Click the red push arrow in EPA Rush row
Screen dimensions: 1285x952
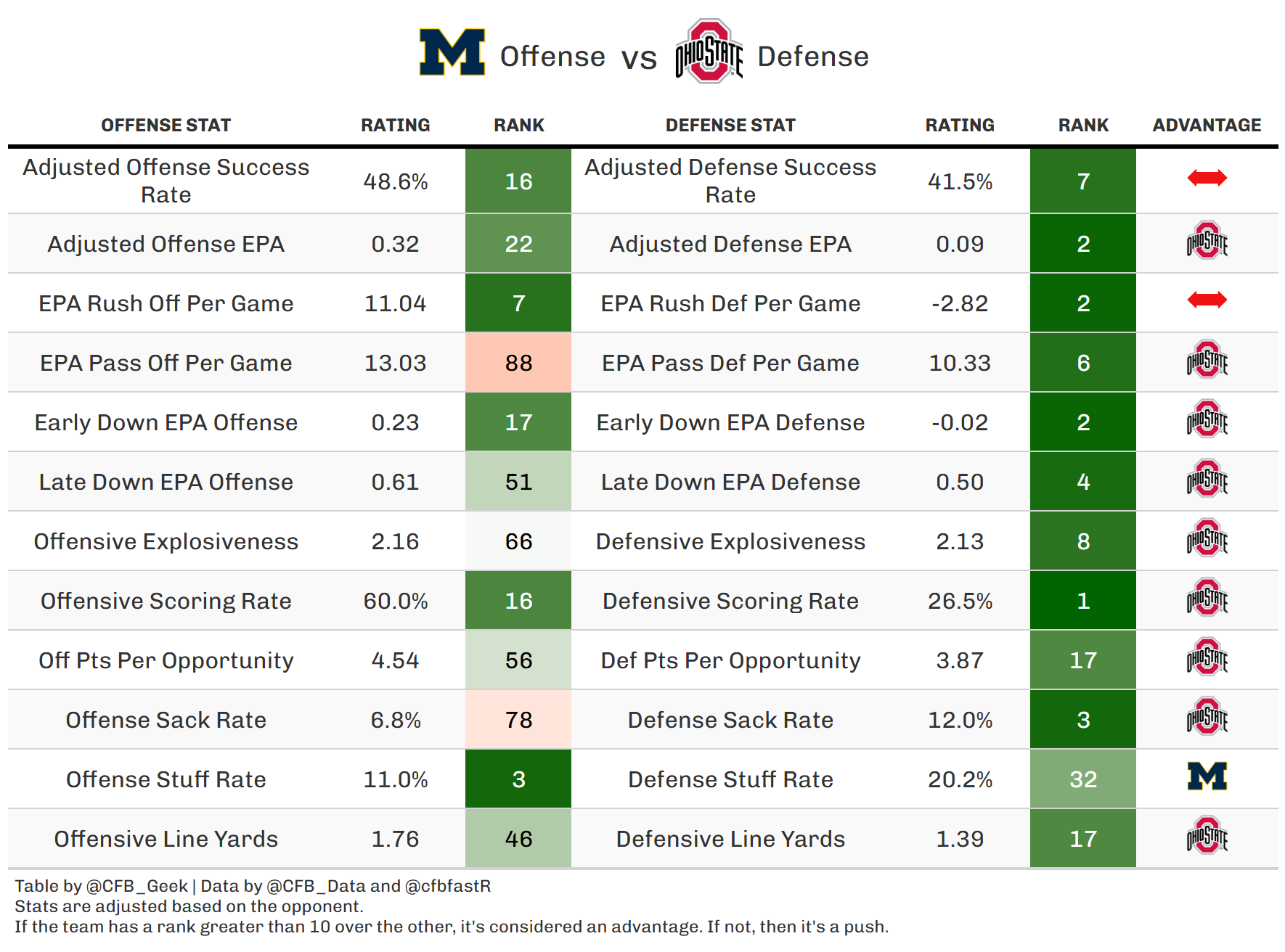pos(1207,300)
